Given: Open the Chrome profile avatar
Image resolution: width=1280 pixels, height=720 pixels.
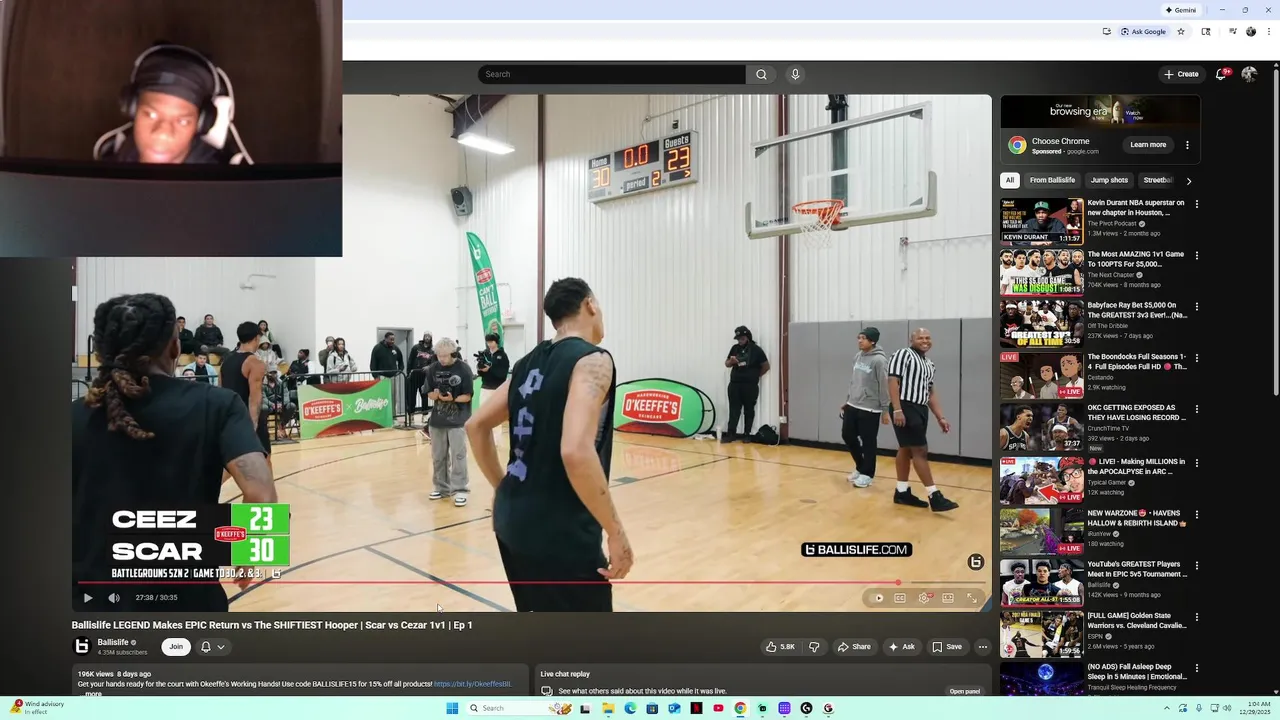Looking at the screenshot, I should (1251, 32).
